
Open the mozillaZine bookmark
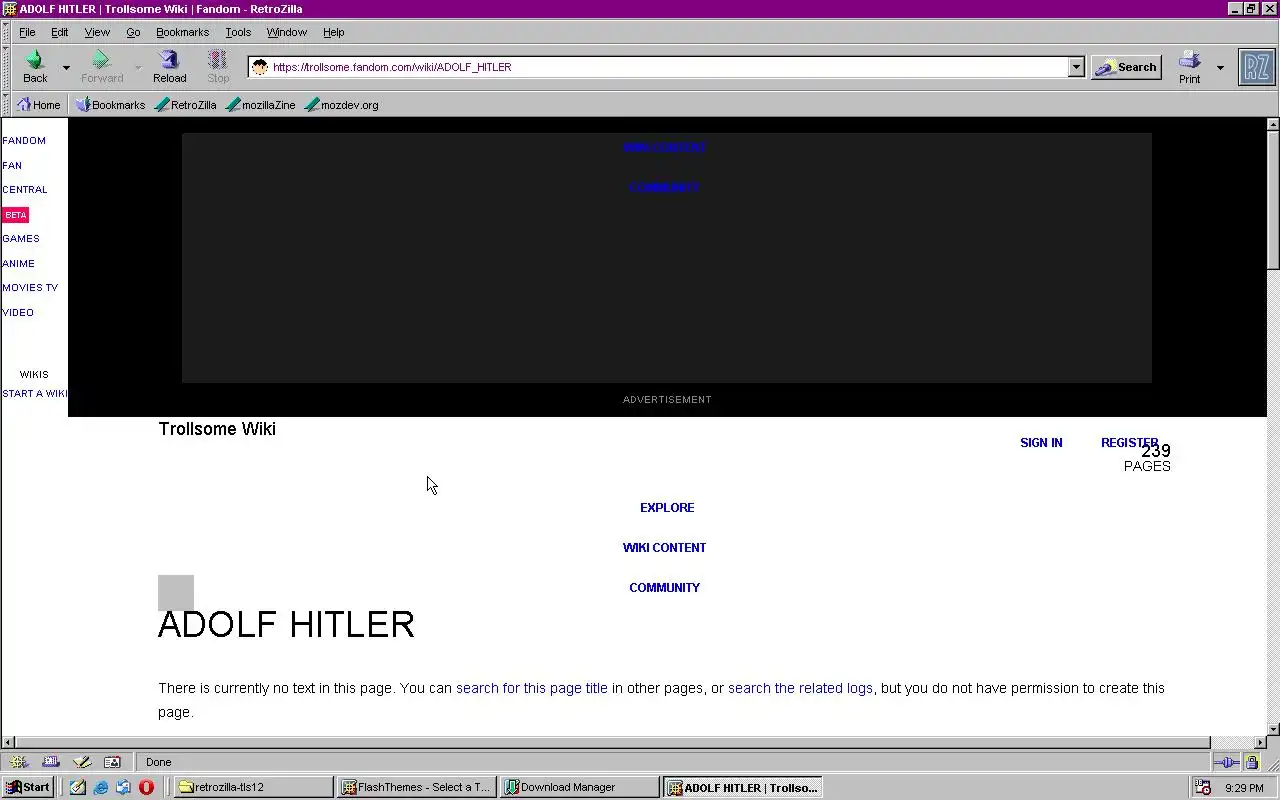(260, 105)
